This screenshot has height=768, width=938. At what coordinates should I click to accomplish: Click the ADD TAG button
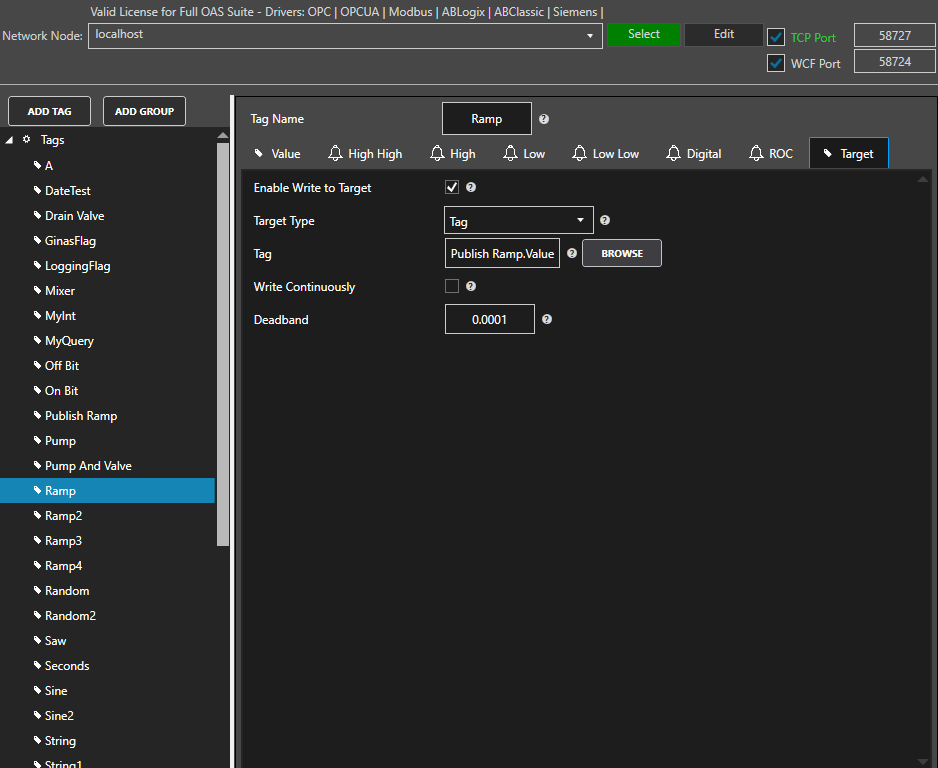click(49, 111)
